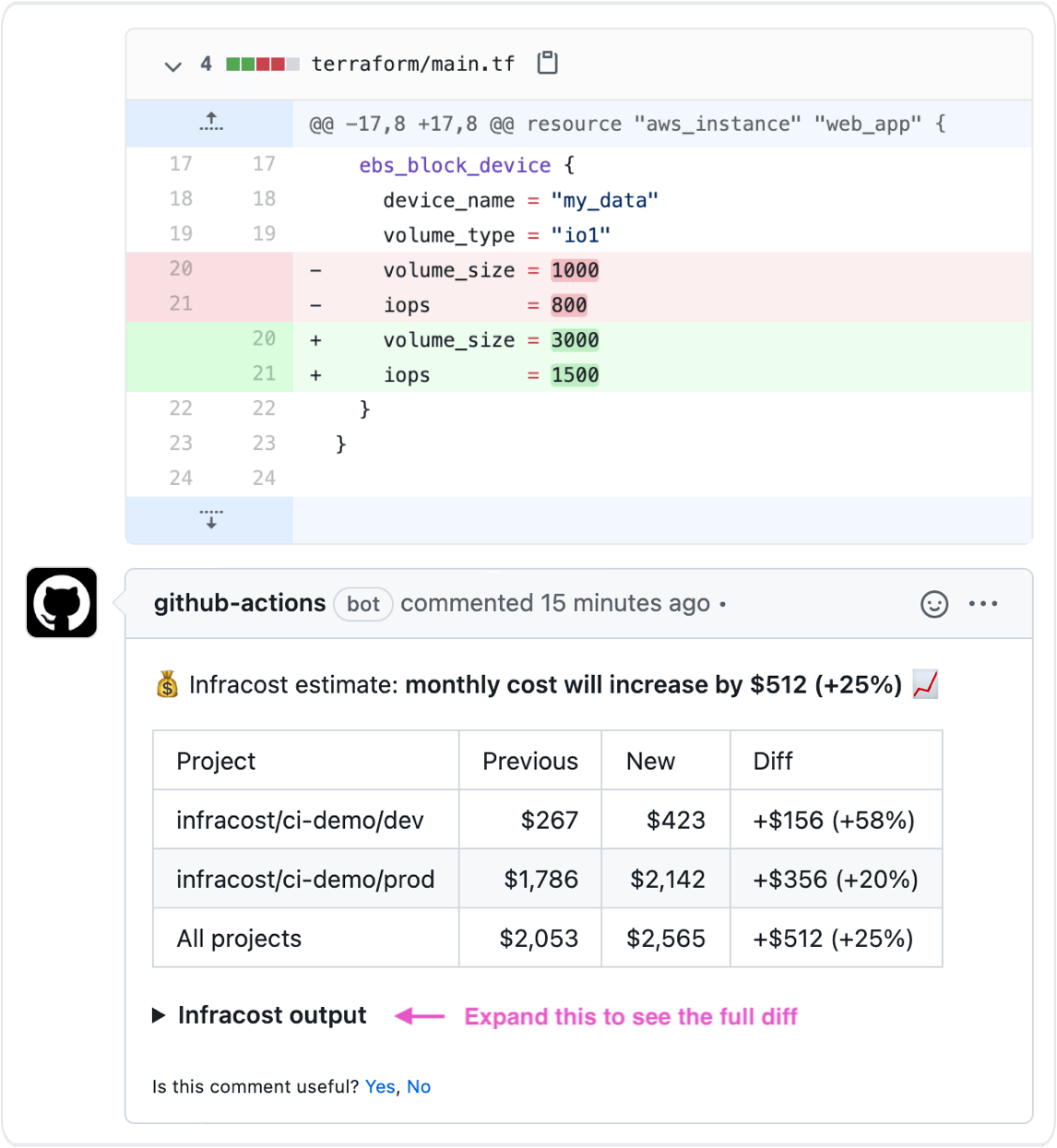Click the +$156 (+58%) diff cell
This screenshot has width=1057, height=1148.
tap(837, 820)
